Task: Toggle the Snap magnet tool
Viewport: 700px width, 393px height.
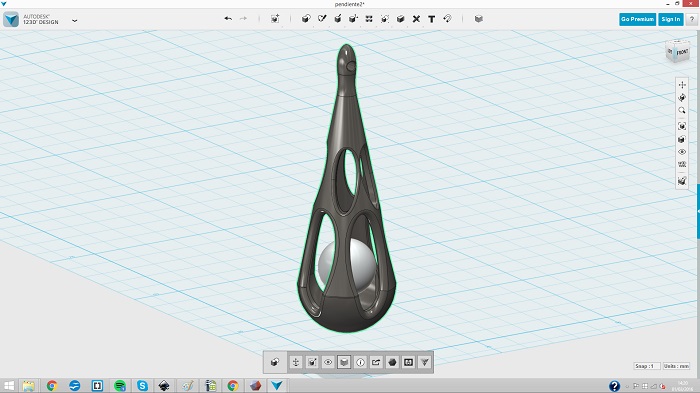Action: [447, 19]
